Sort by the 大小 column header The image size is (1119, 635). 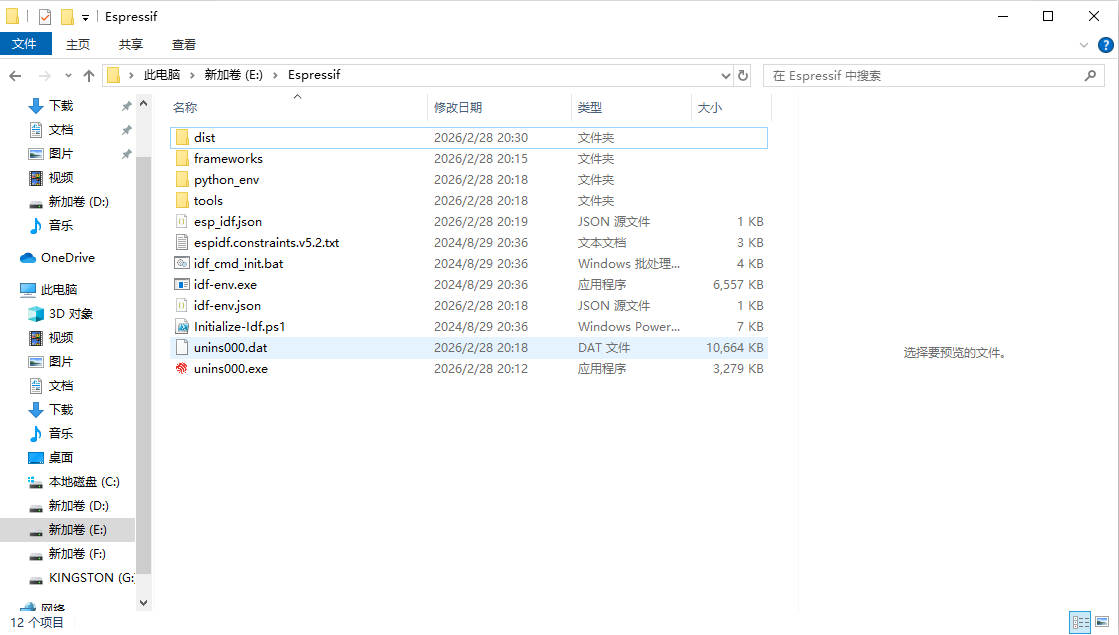point(709,108)
